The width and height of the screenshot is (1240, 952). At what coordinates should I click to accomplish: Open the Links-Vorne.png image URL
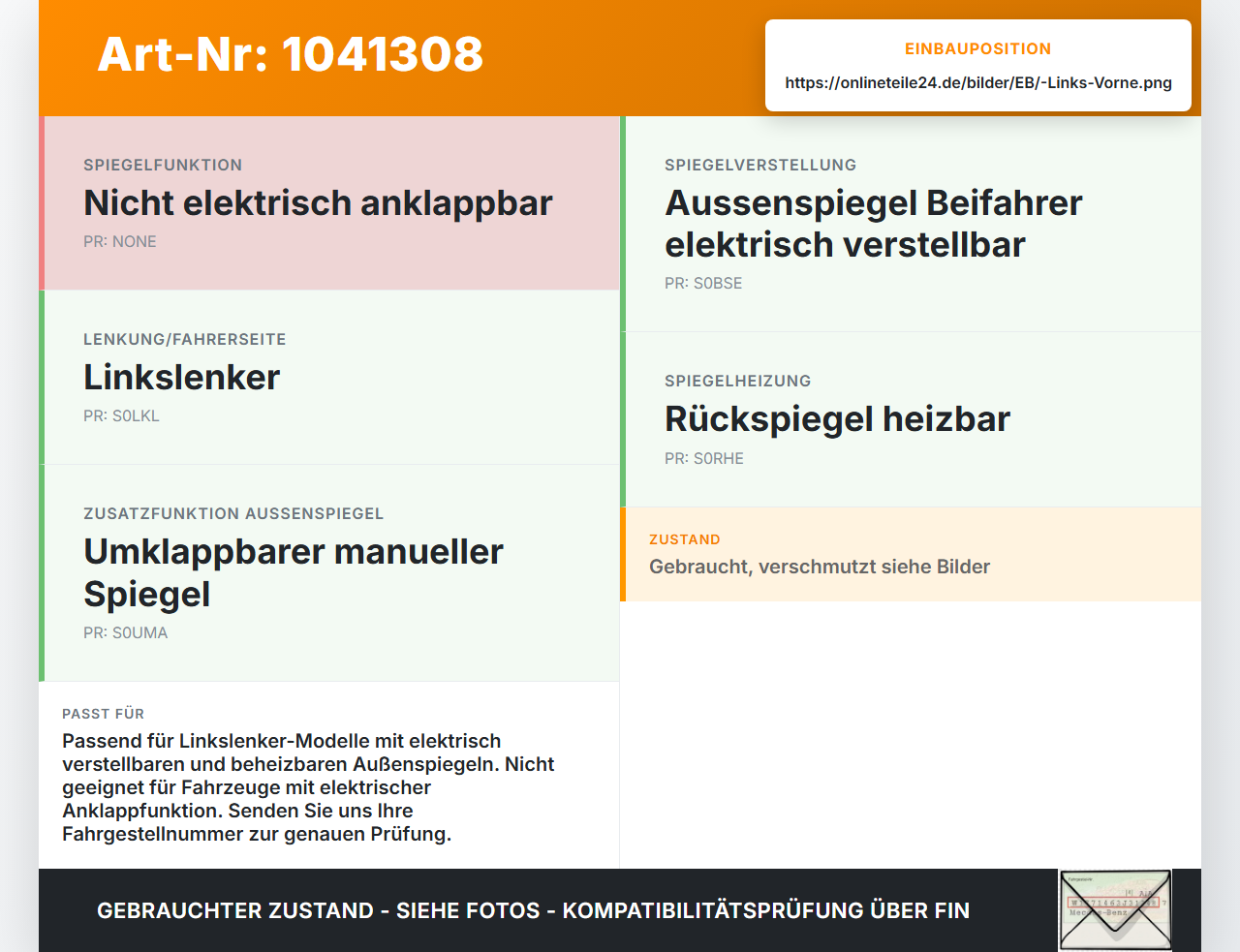click(978, 82)
